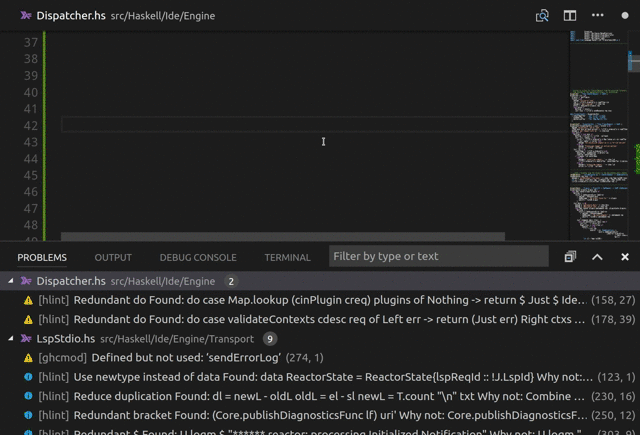This screenshot has height=435, width=640.
Task: Maximize the panel with the up chevron
Action: (x=597, y=257)
